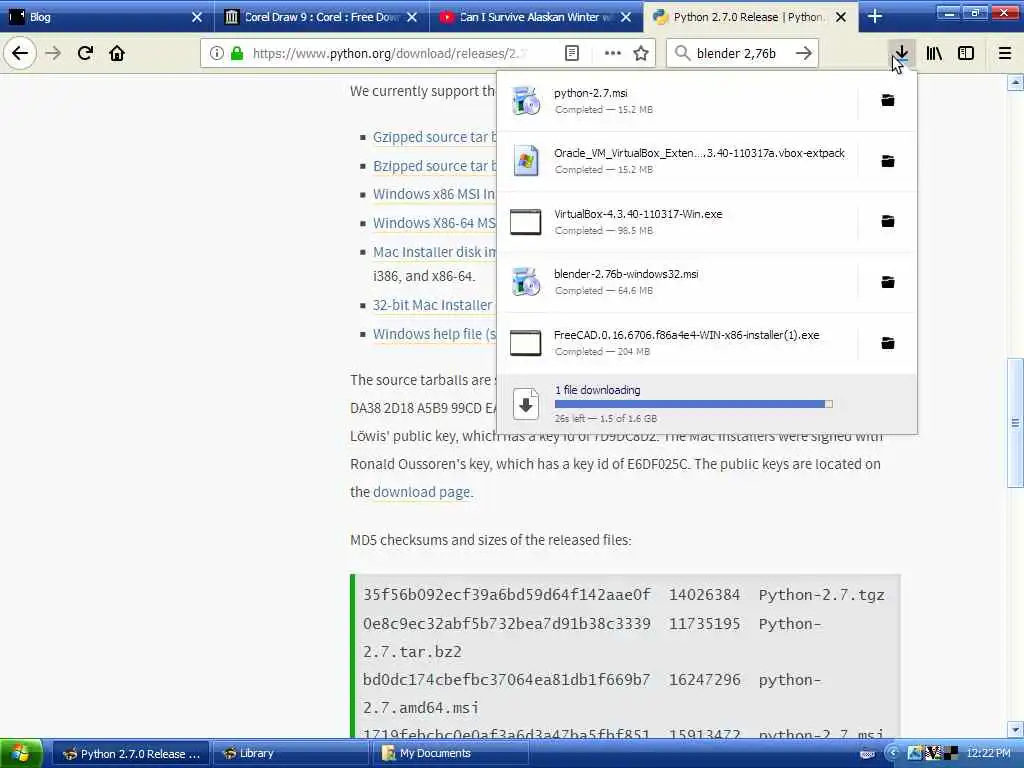Open the Firefox hamburger menu
The height and width of the screenshot is (768, 1024).
point(1004,53)
